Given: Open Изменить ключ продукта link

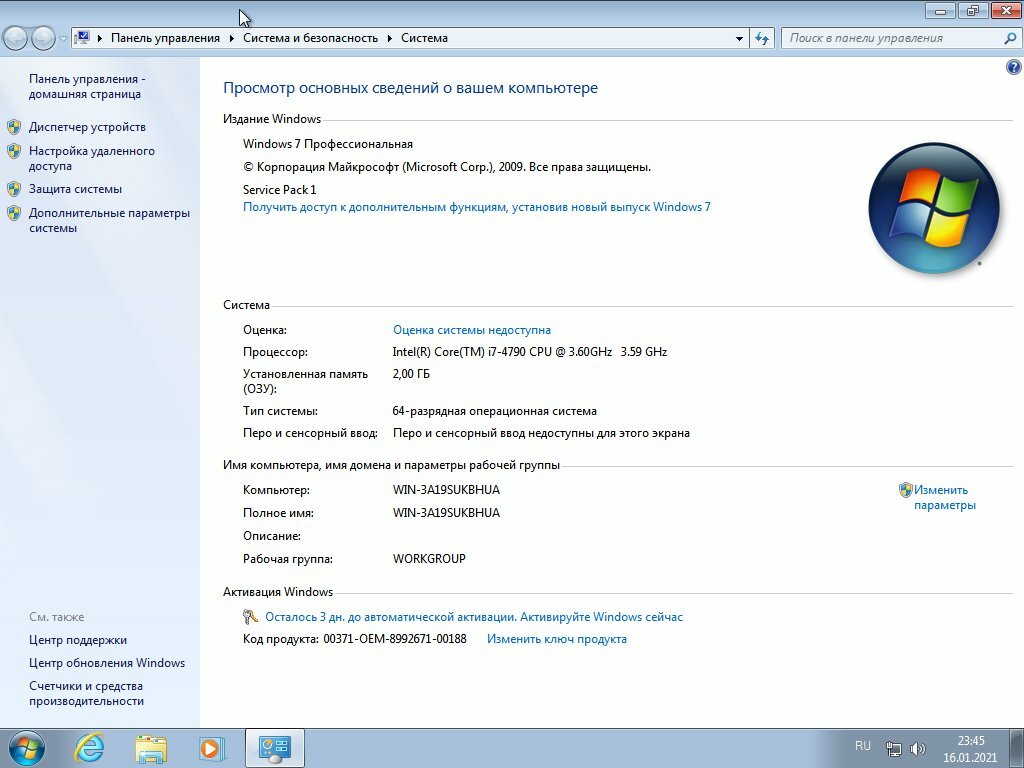Looking at the screenshot, I should (556, 639).
